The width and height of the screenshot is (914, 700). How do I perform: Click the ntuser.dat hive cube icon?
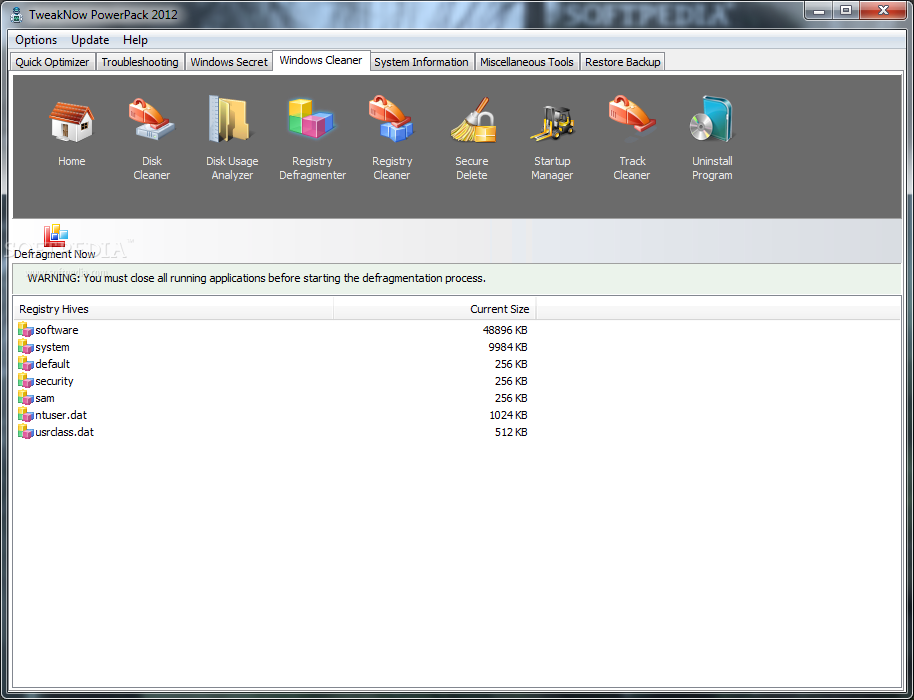[26, 415]
